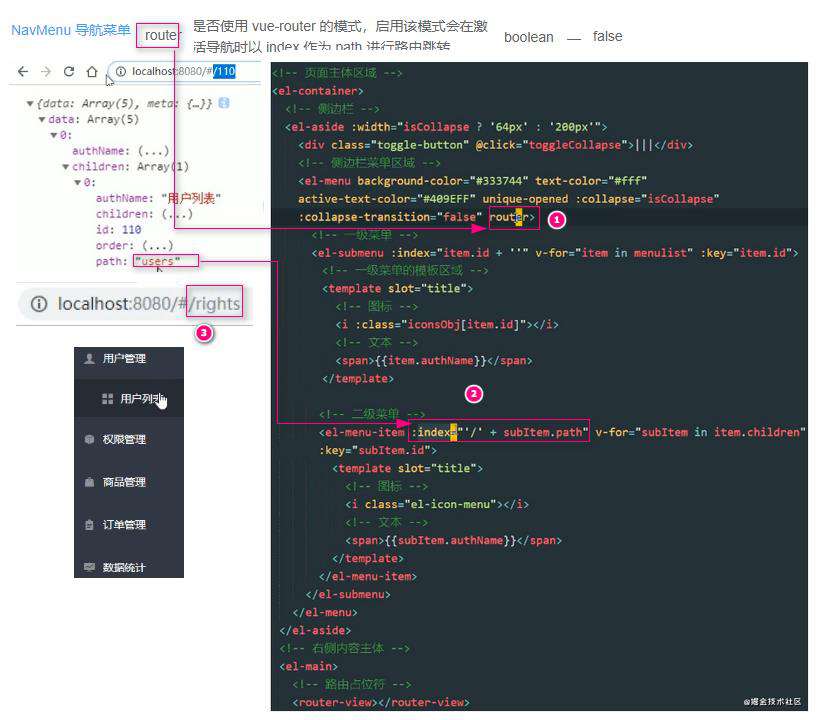Screen dimensions: 817x720
Task: Expand nested children: (...) getter
Action: [x=177, y=214]
